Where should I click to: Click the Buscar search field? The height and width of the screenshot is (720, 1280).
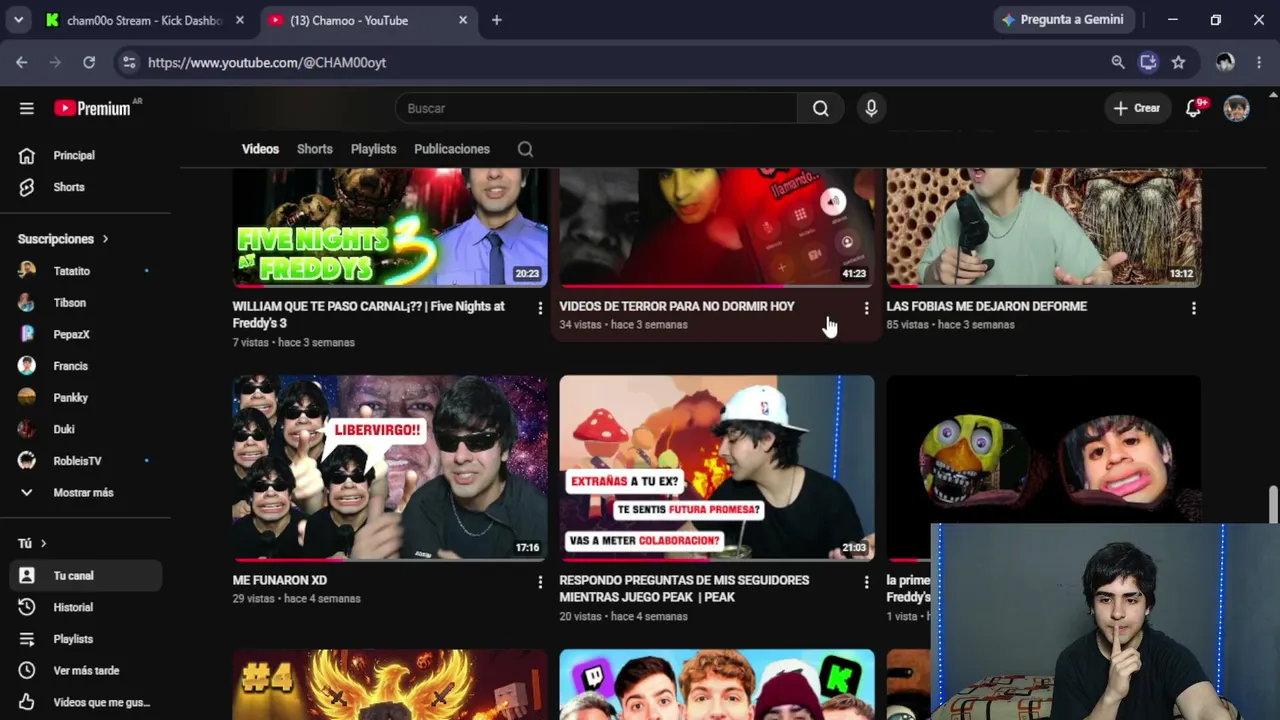(x=596, y=108)
